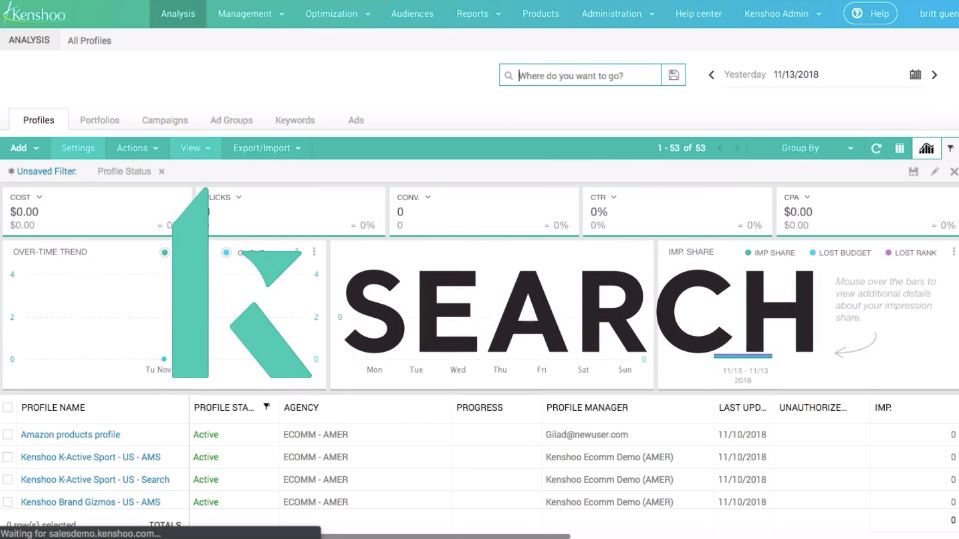This screenshot has width=959, height=539.
Task: Open the Group By dropdown
Action: point(816,148)
